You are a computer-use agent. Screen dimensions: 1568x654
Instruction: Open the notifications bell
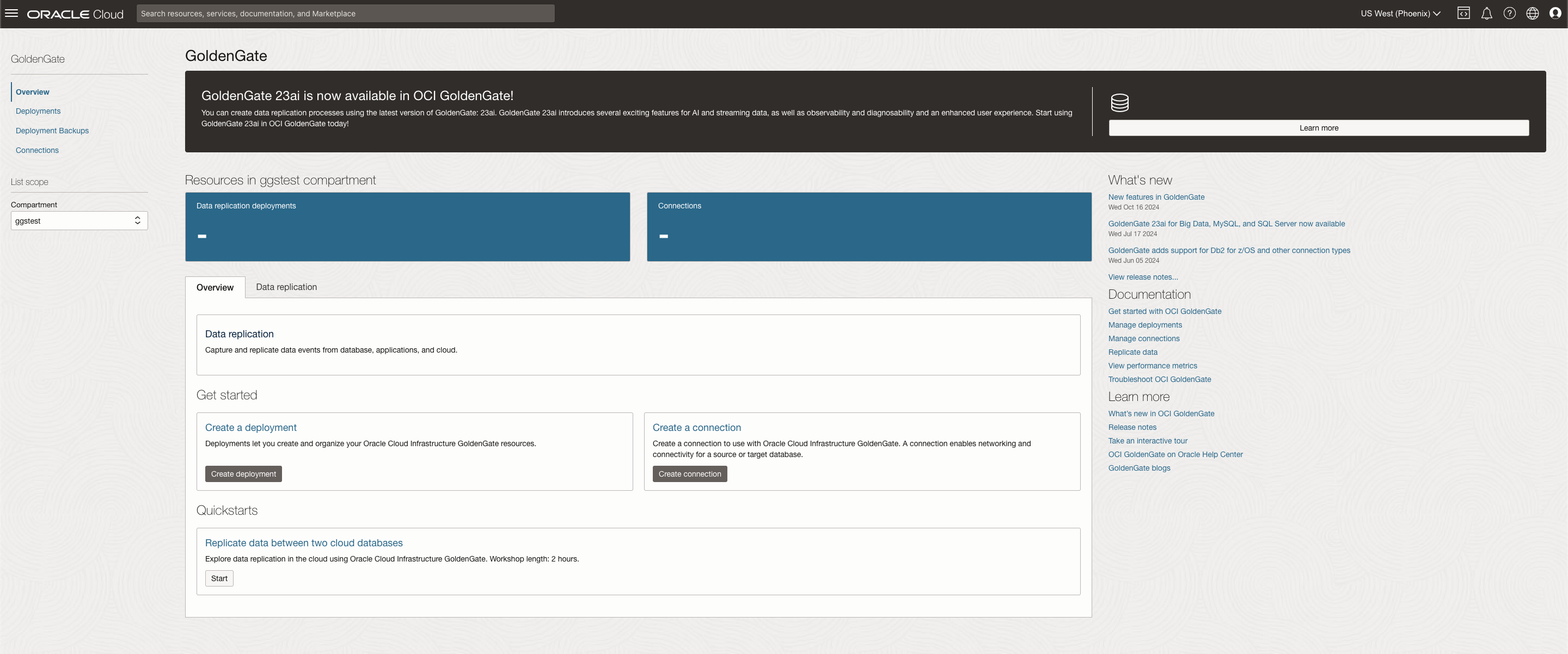(1486, 14)
